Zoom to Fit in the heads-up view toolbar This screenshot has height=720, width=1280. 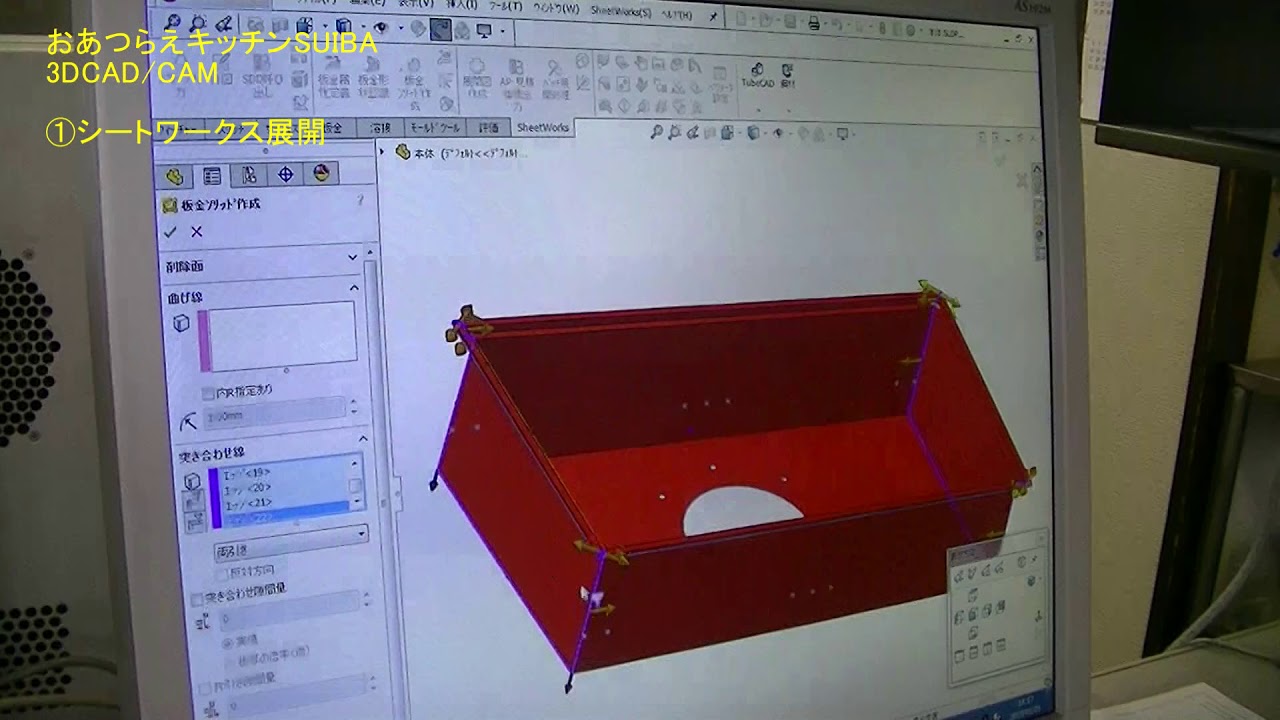[x=655, y=132]
